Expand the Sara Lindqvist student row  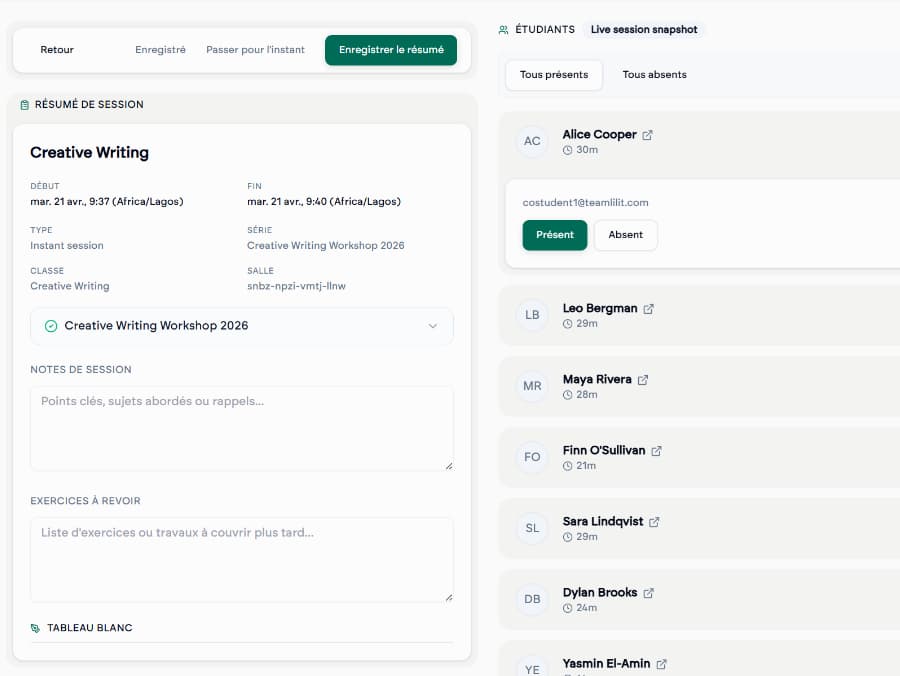tap(700, 529)
